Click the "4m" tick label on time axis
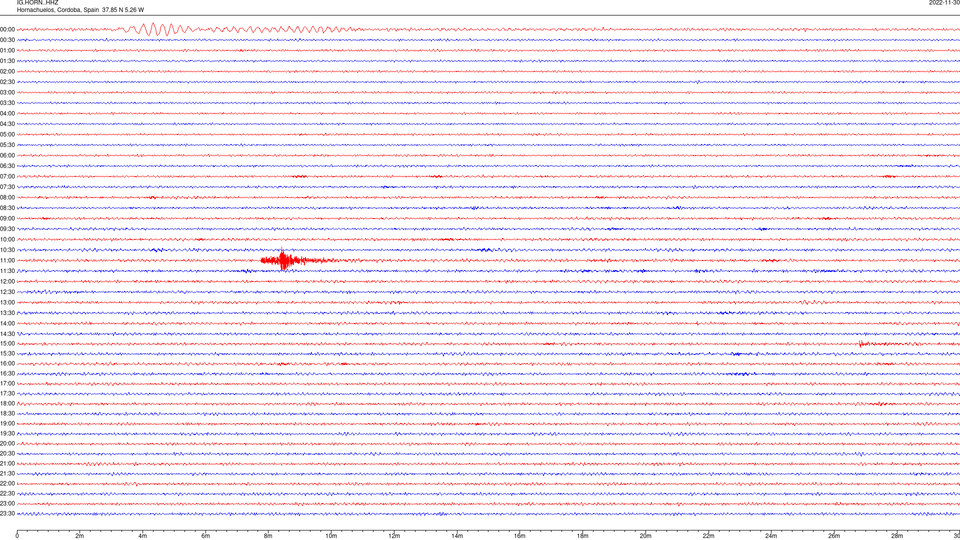Screen dimensions: 960x540 pyautogui.click(x=143, y=536)
